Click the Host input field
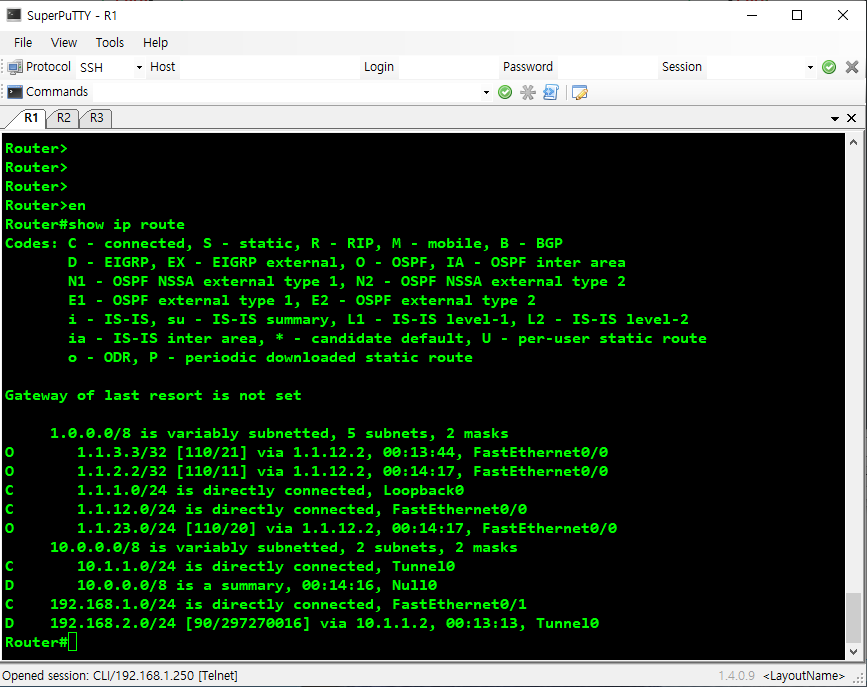The image size is (867, 687). 270,67
